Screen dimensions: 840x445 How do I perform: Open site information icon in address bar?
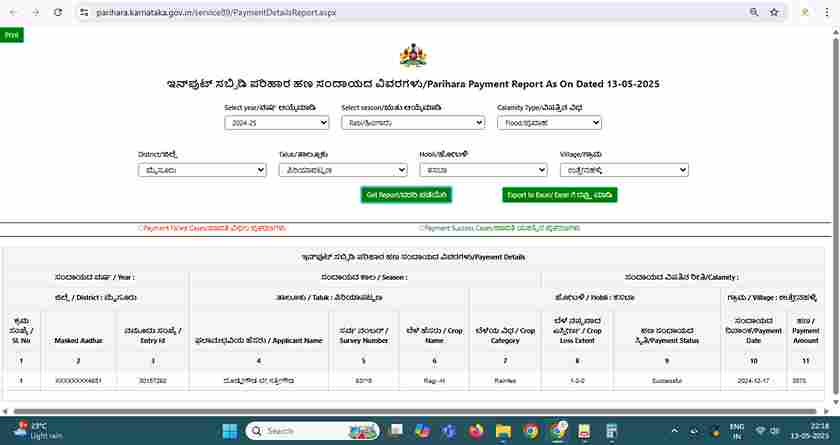pos(84,12)
